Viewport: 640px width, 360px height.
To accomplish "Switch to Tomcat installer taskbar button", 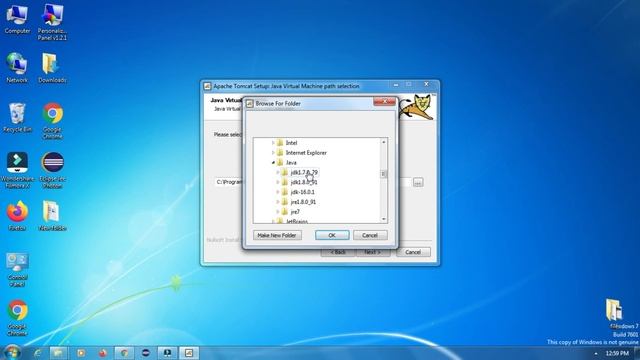I will click(189, 353).
